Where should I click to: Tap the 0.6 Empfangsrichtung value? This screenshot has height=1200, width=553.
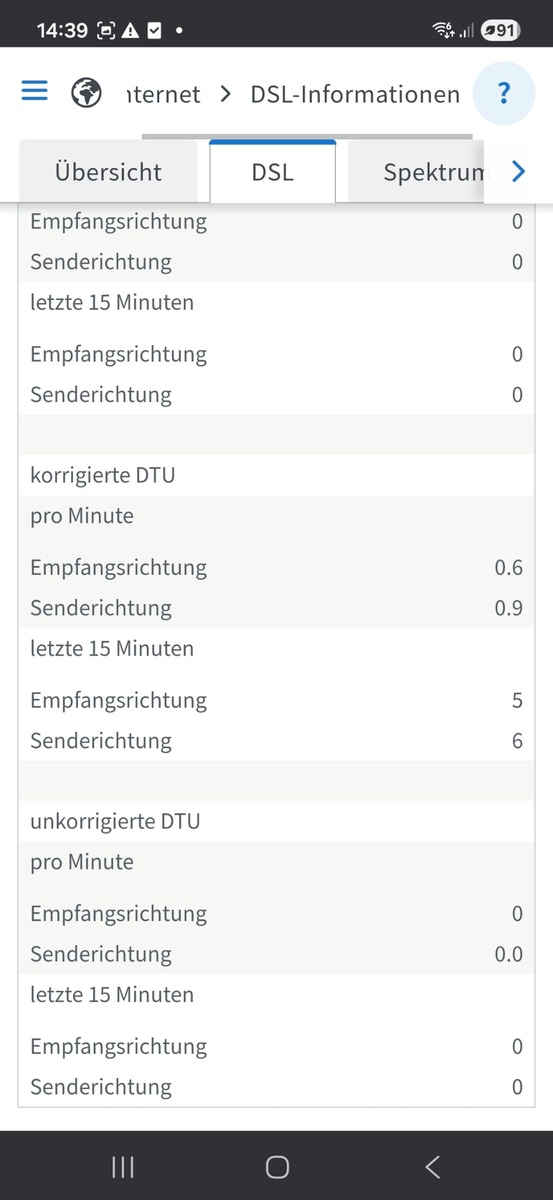click(x=508, y=567)
